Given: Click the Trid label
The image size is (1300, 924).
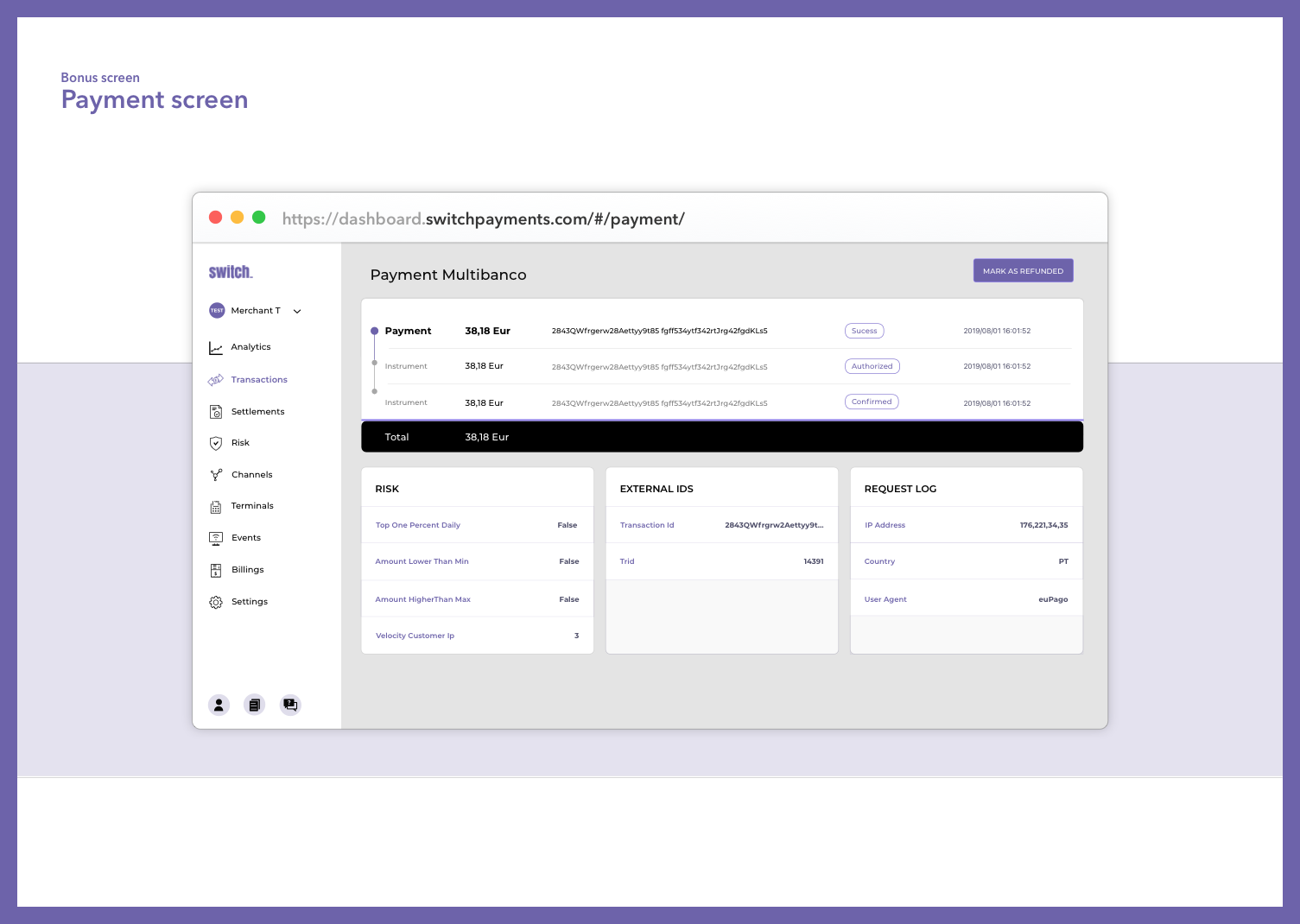Looking at the screenshot, I should [x=627, y=561].
